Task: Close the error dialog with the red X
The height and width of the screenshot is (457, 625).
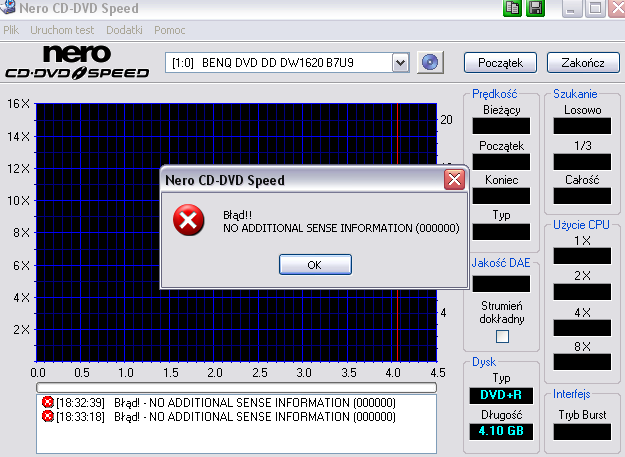Action: click(454, 180)
